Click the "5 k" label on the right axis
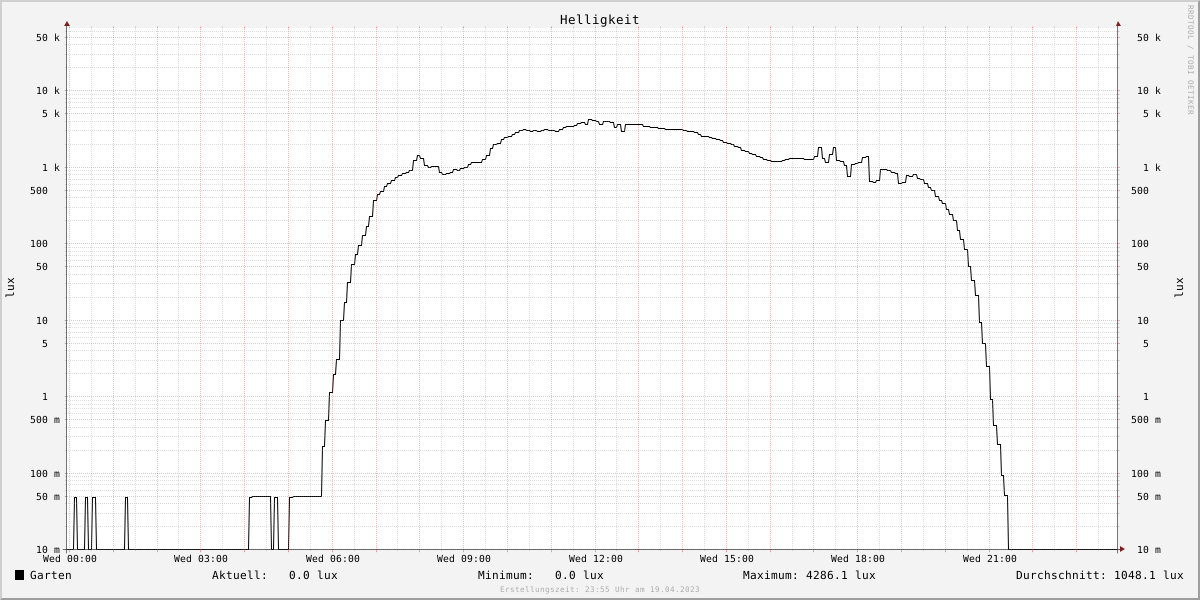The height and width of the screenshot is (600, 1200). pos(1152,114)
